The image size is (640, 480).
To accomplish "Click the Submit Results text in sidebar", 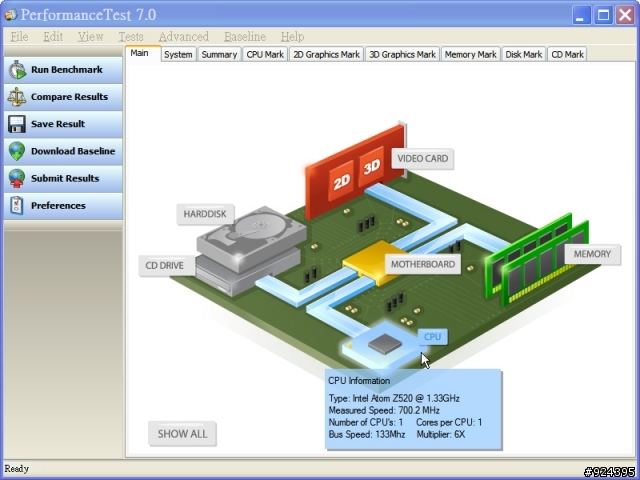I will (x=65, y=178).
